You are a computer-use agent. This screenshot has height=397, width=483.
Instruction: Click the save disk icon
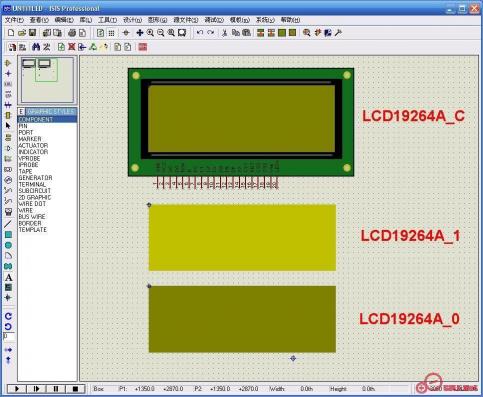[x=32, y=33]
